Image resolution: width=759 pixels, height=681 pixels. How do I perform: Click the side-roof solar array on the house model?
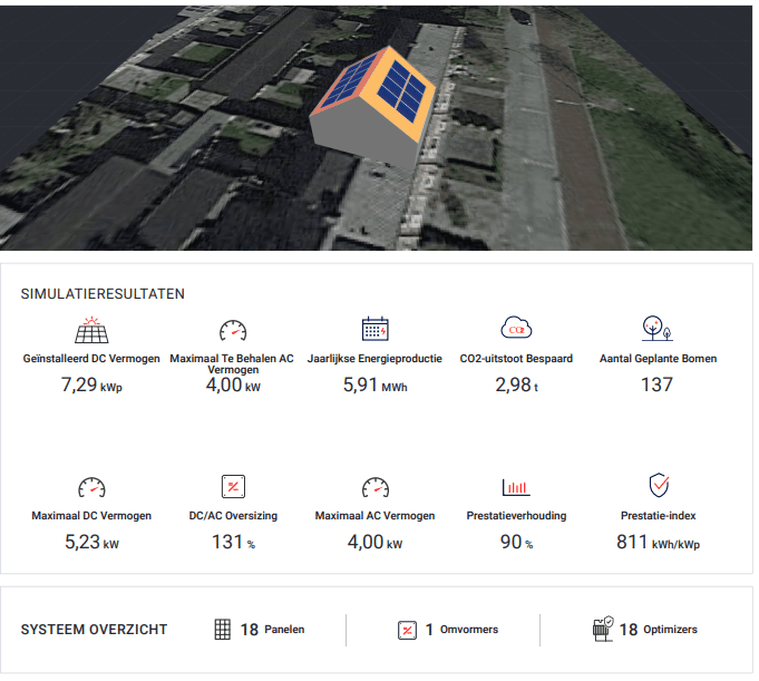348,81
